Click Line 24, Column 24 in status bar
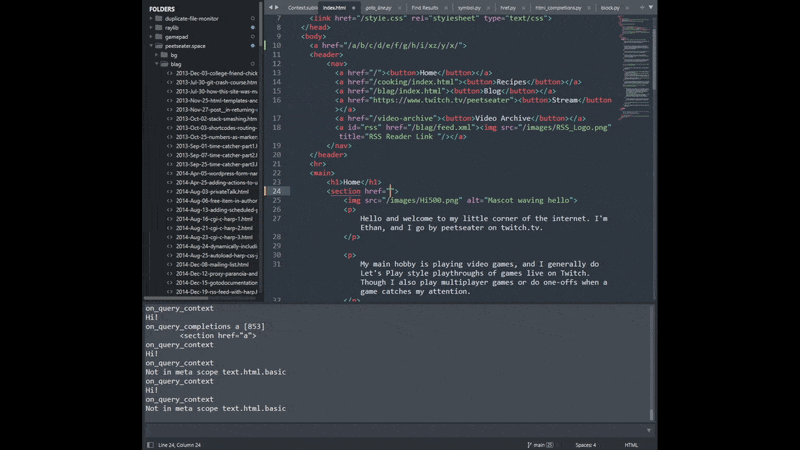 179,445
